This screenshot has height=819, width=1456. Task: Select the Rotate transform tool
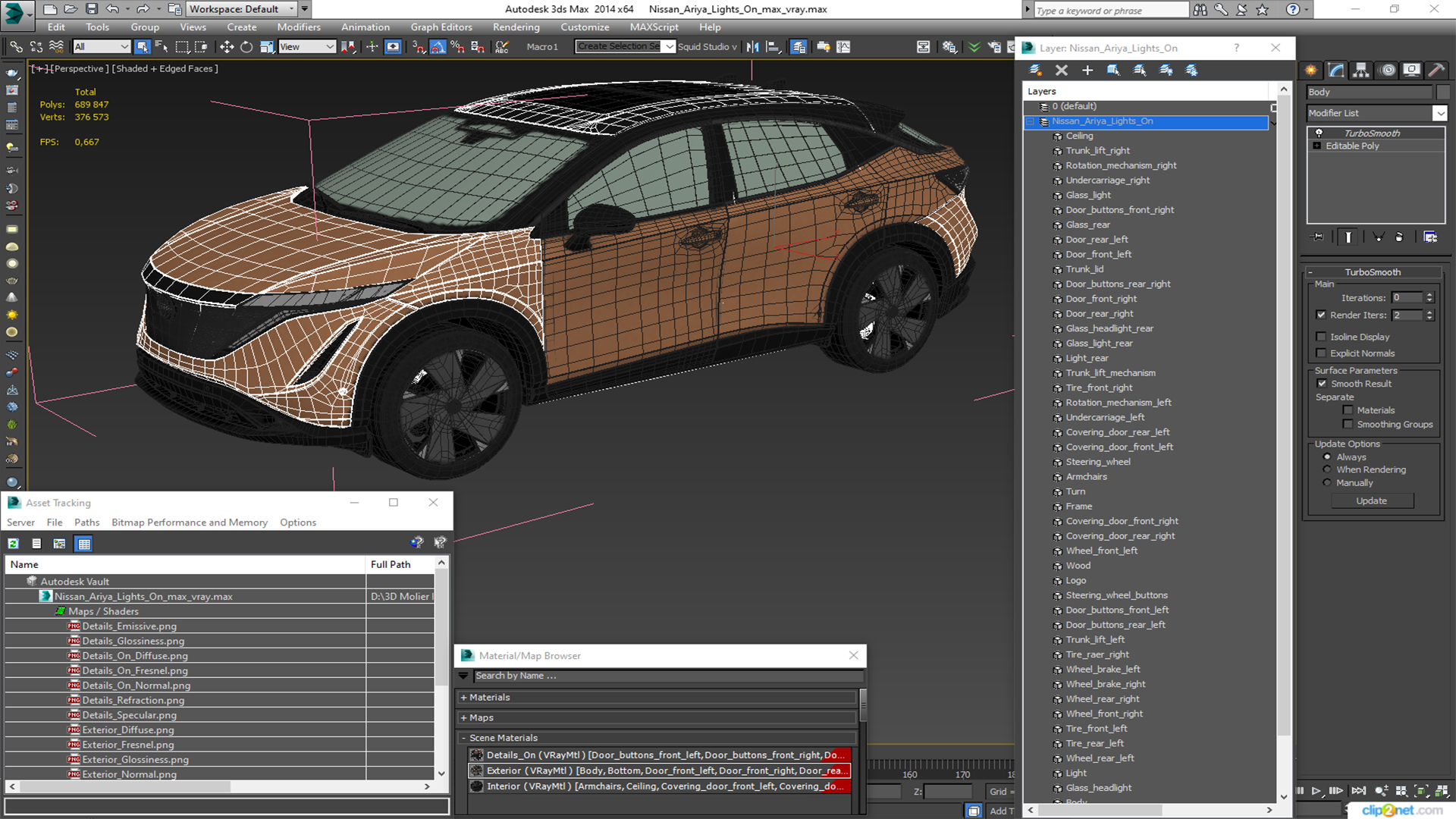click(246, 47)
